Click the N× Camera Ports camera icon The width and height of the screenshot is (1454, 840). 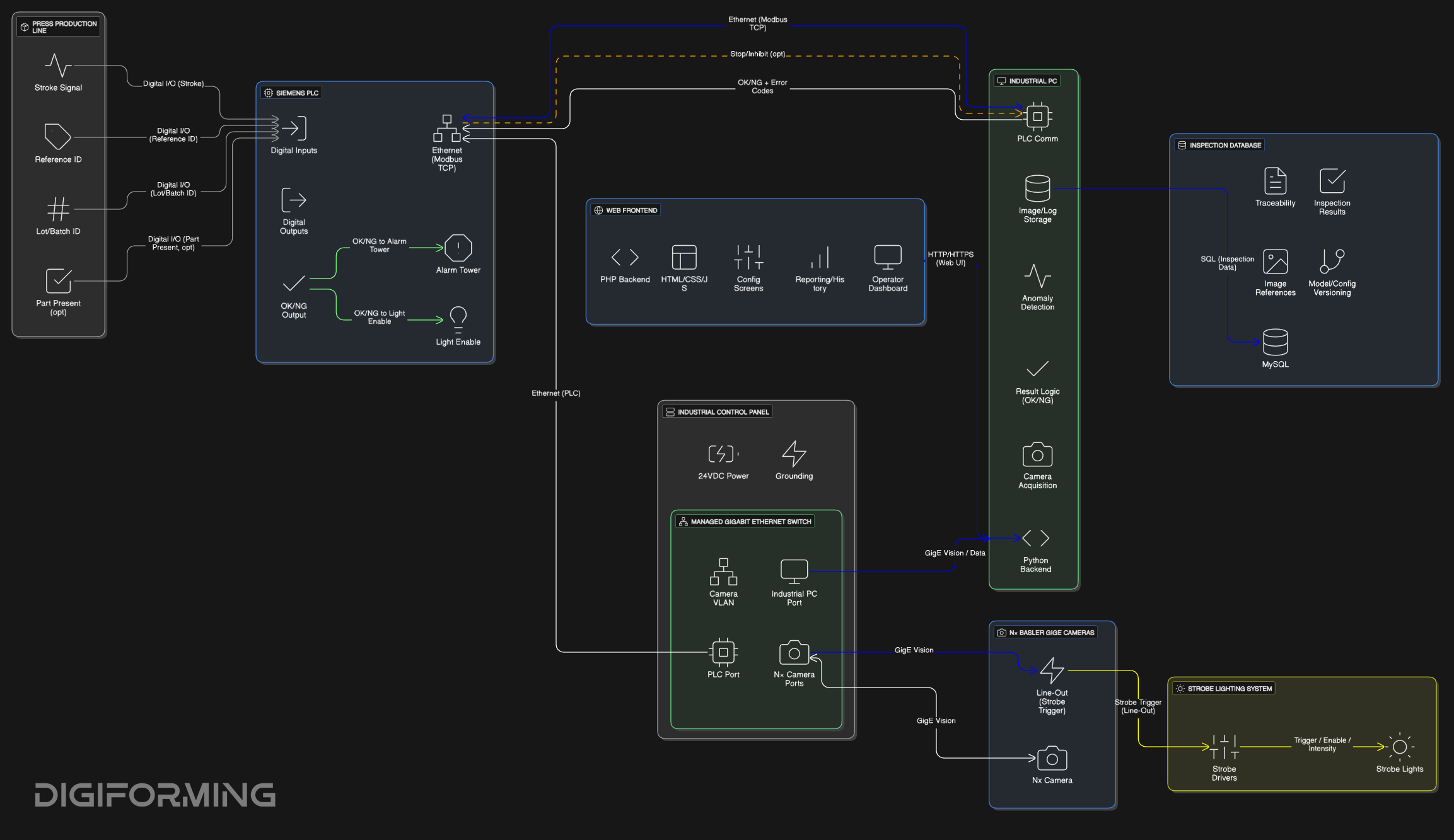coord(794,653)
